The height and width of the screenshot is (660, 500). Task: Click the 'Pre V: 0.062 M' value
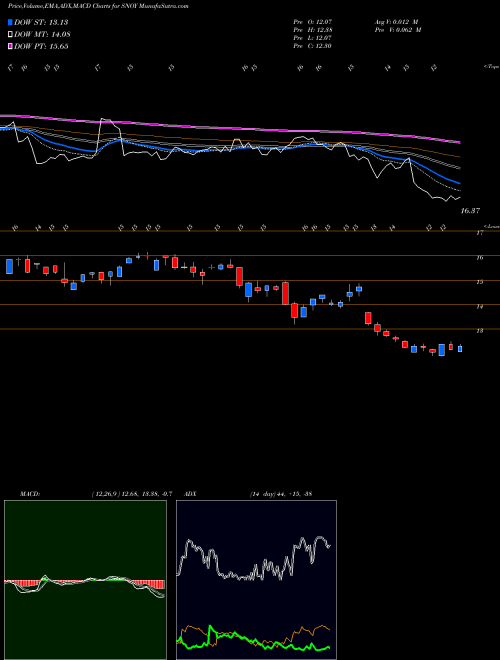point(397,30)
